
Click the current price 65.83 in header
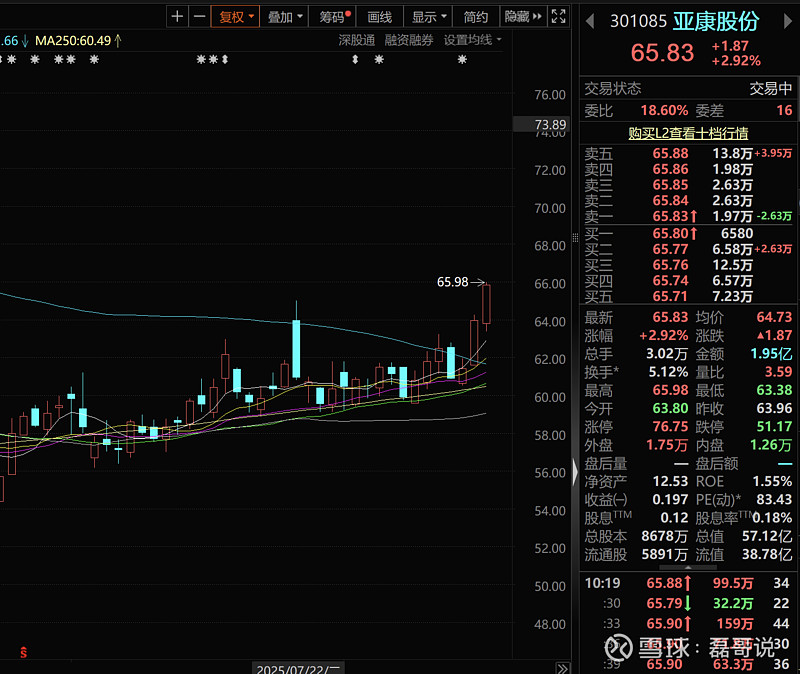point(662,53)
